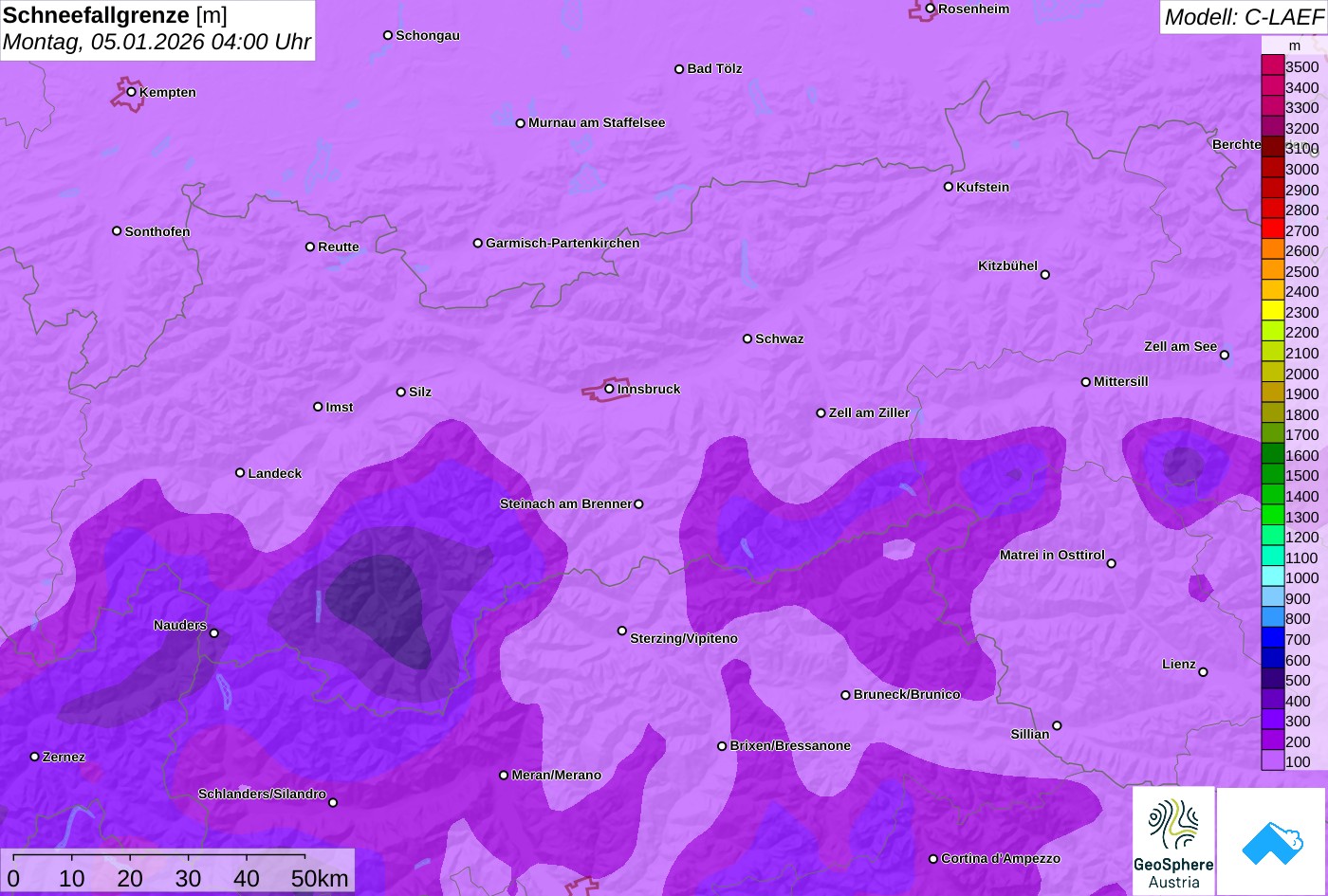Click the Landeck marker dot
The width and height of the screenshot is (1328, 896).
click(240, 473)
